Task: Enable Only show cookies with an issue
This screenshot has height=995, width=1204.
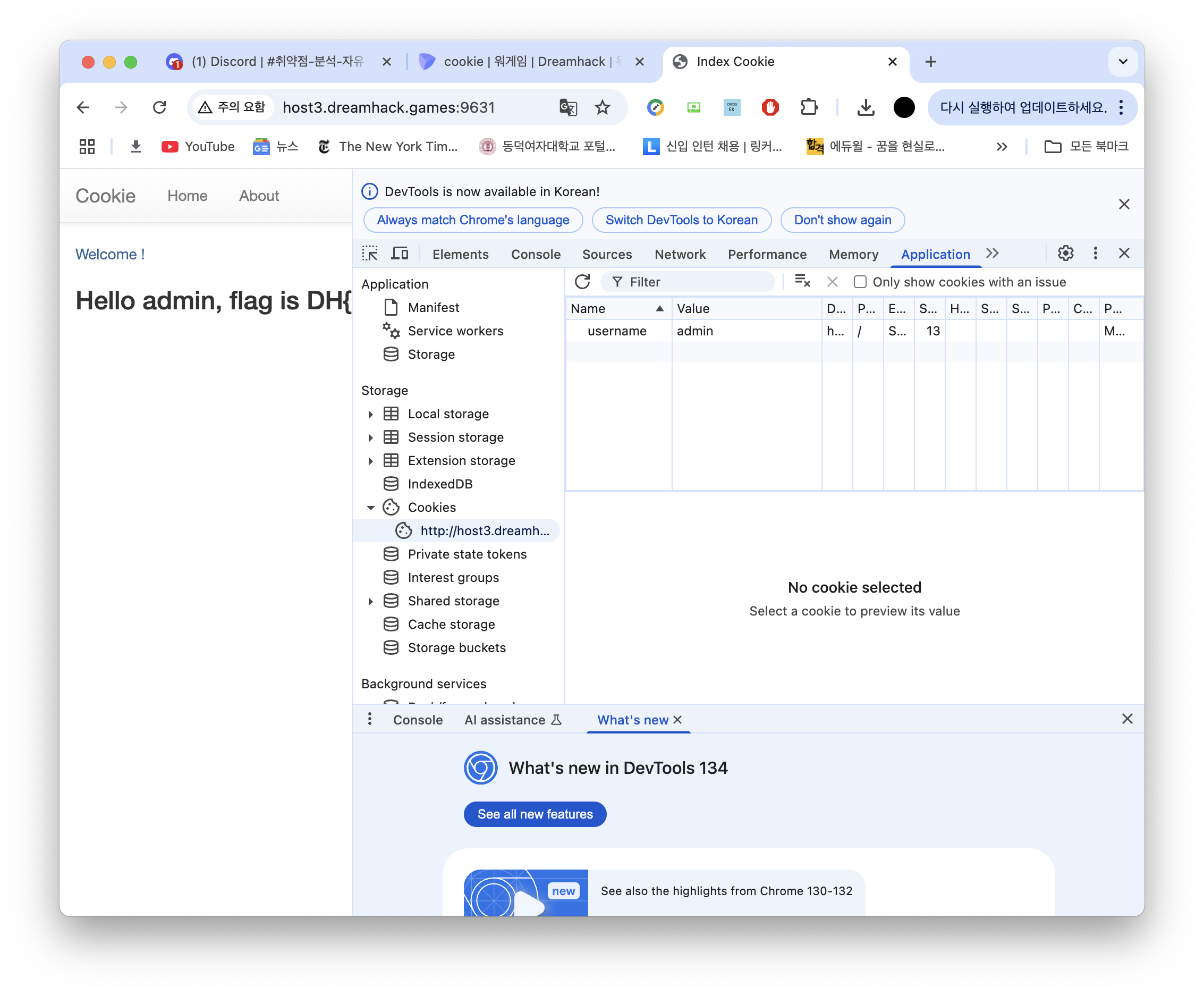Action: (x=860, y=281)
